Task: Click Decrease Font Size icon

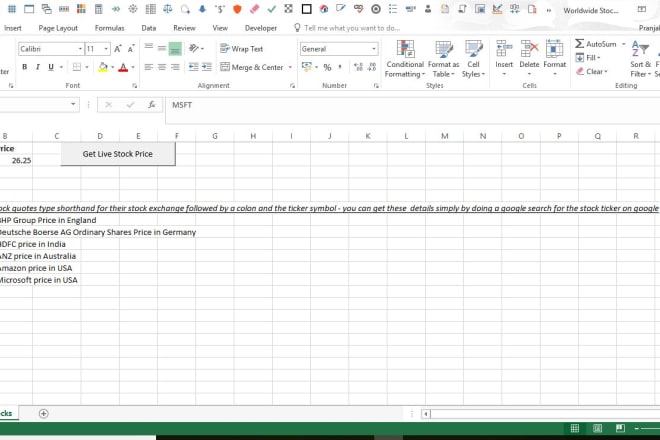Action: (x=131, y=49)
